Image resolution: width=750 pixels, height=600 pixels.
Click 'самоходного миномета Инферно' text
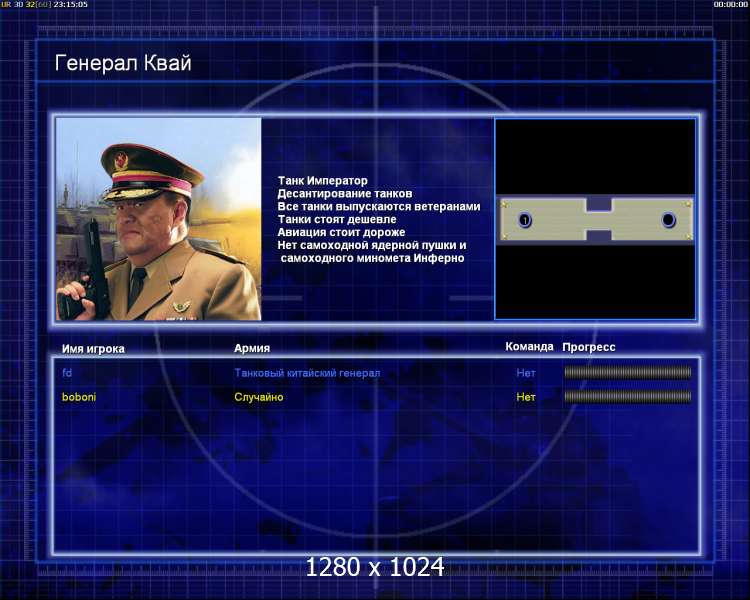(x=373, y=258)
